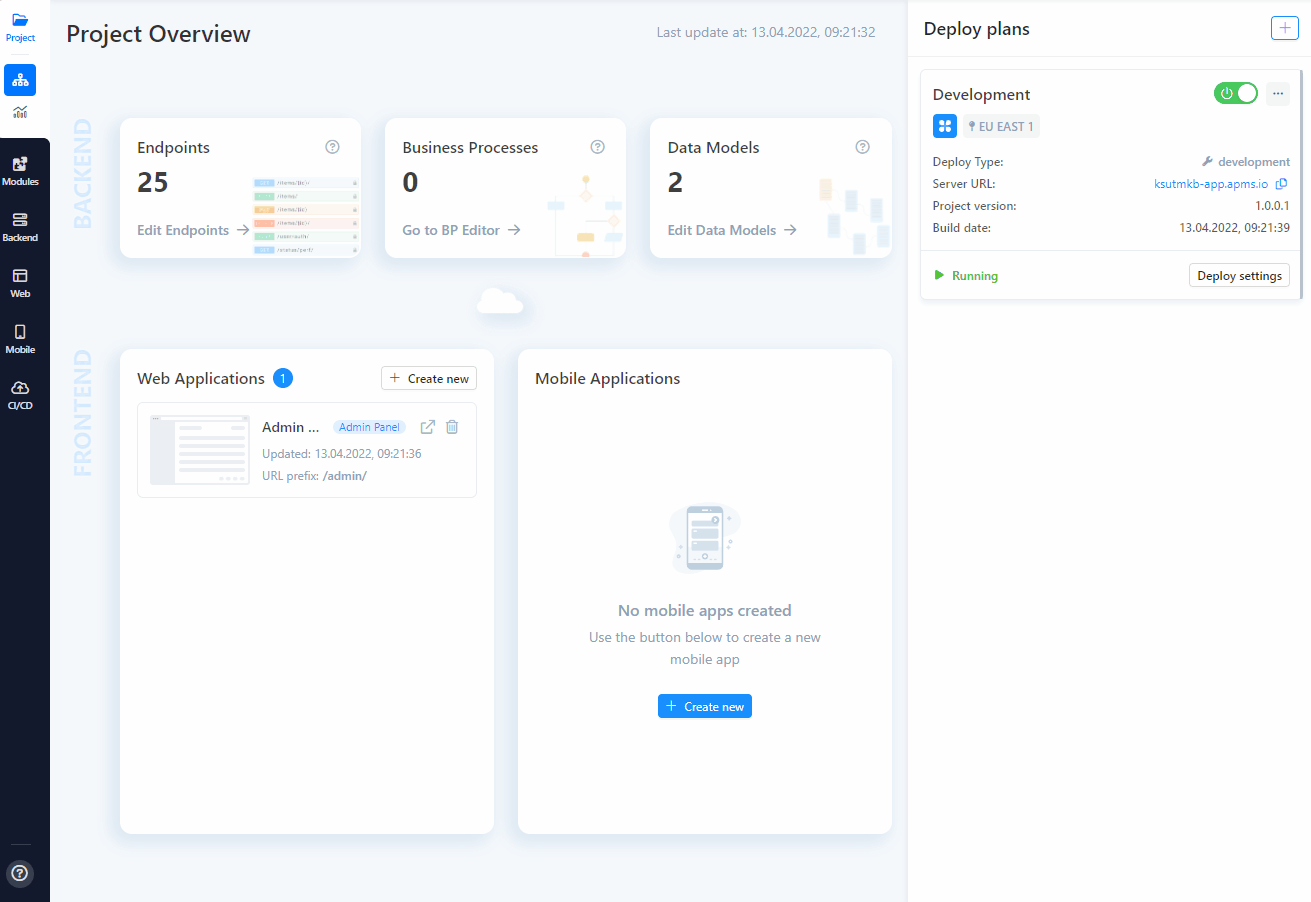This screenshot has width=1311, height=902.
Task: Open the Development plan more options menu
Action: [1278, 93]
